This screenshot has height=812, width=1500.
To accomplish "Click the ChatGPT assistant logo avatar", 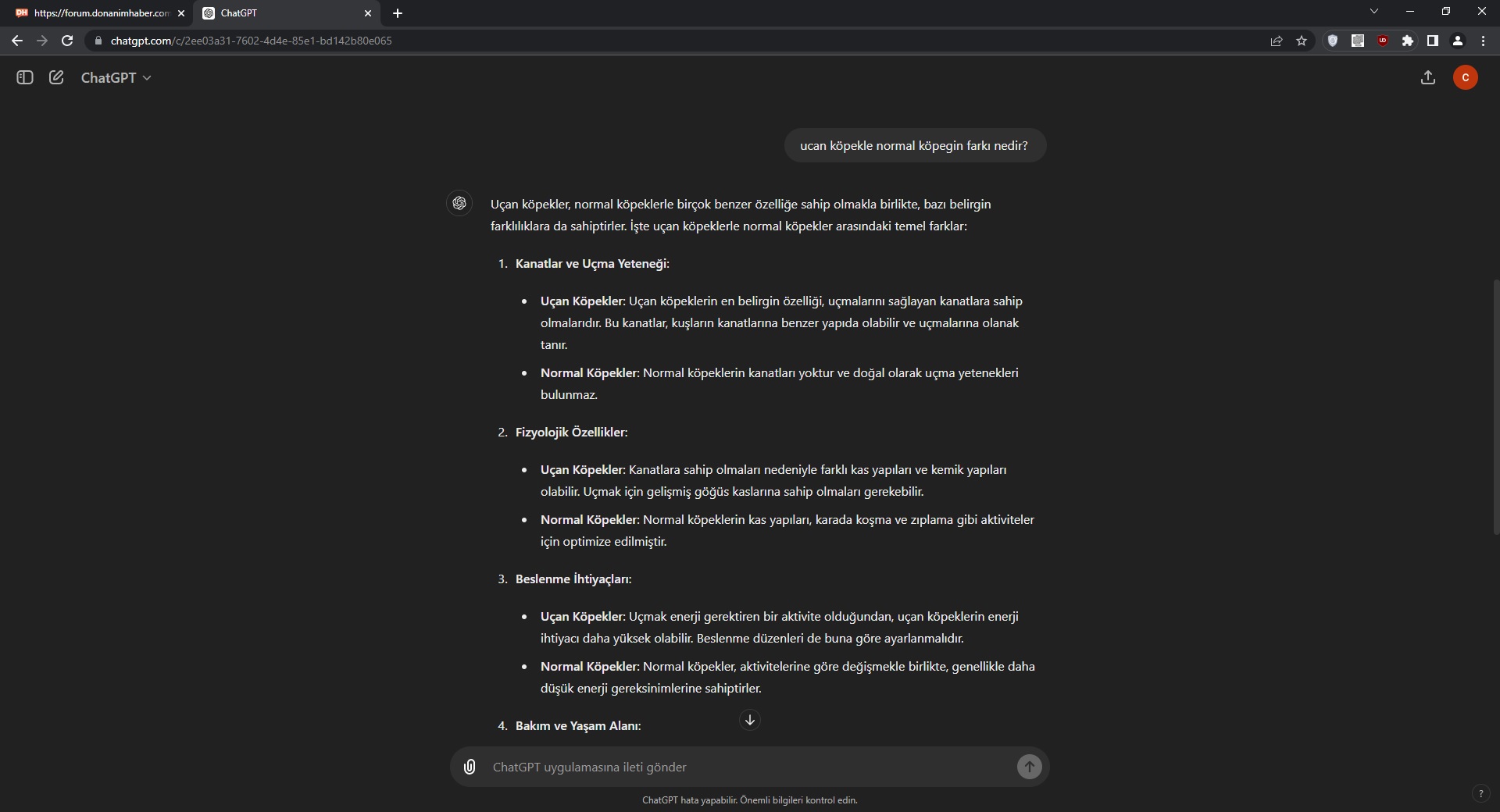I will click(459, 203).
